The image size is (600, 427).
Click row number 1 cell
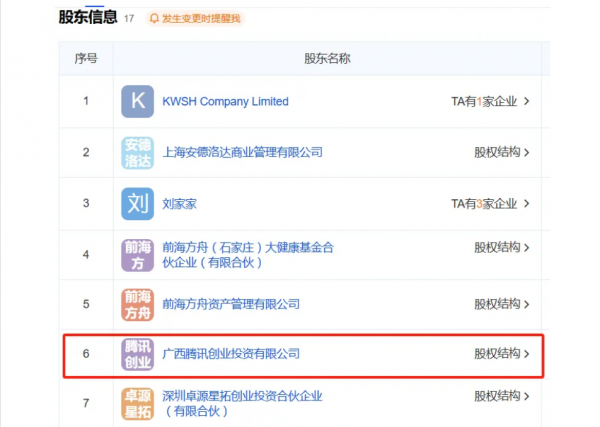[x=86, y=101]
